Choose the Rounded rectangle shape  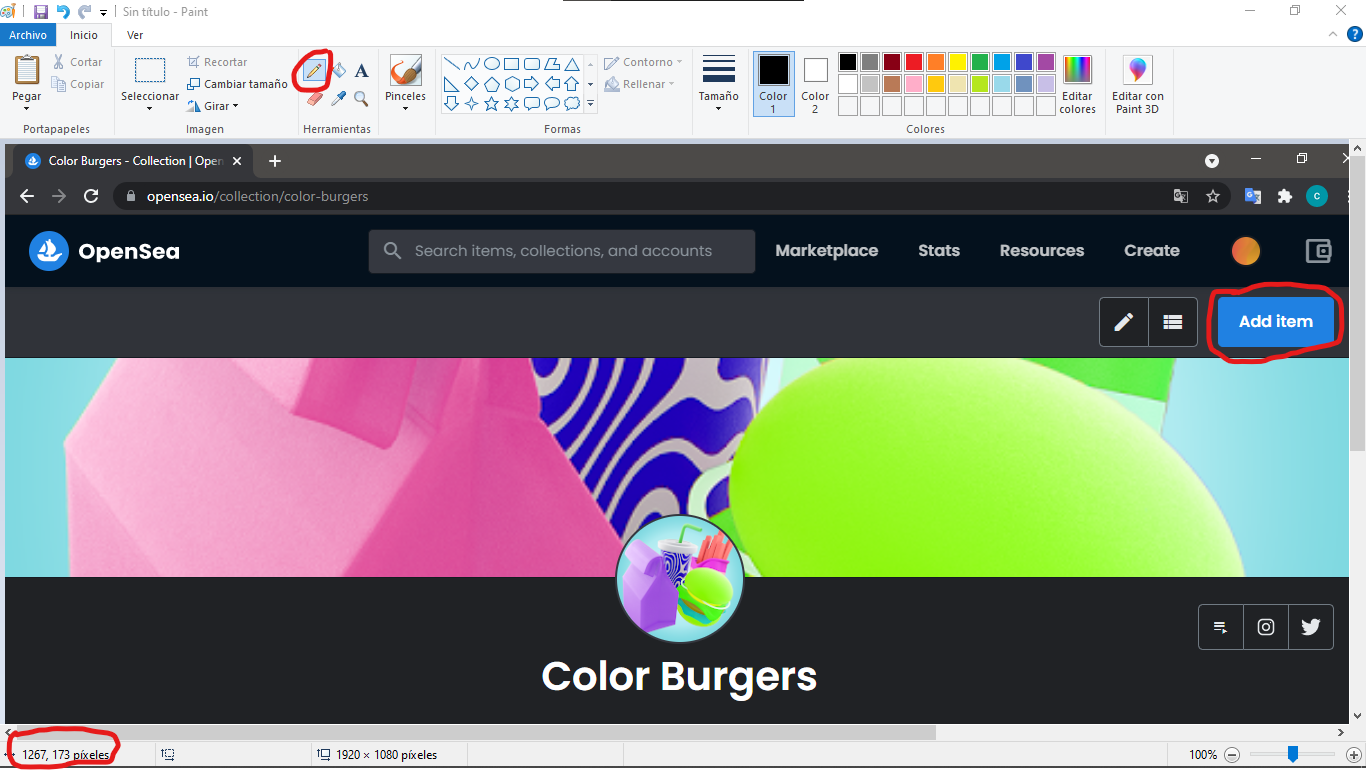coord(531,64)
